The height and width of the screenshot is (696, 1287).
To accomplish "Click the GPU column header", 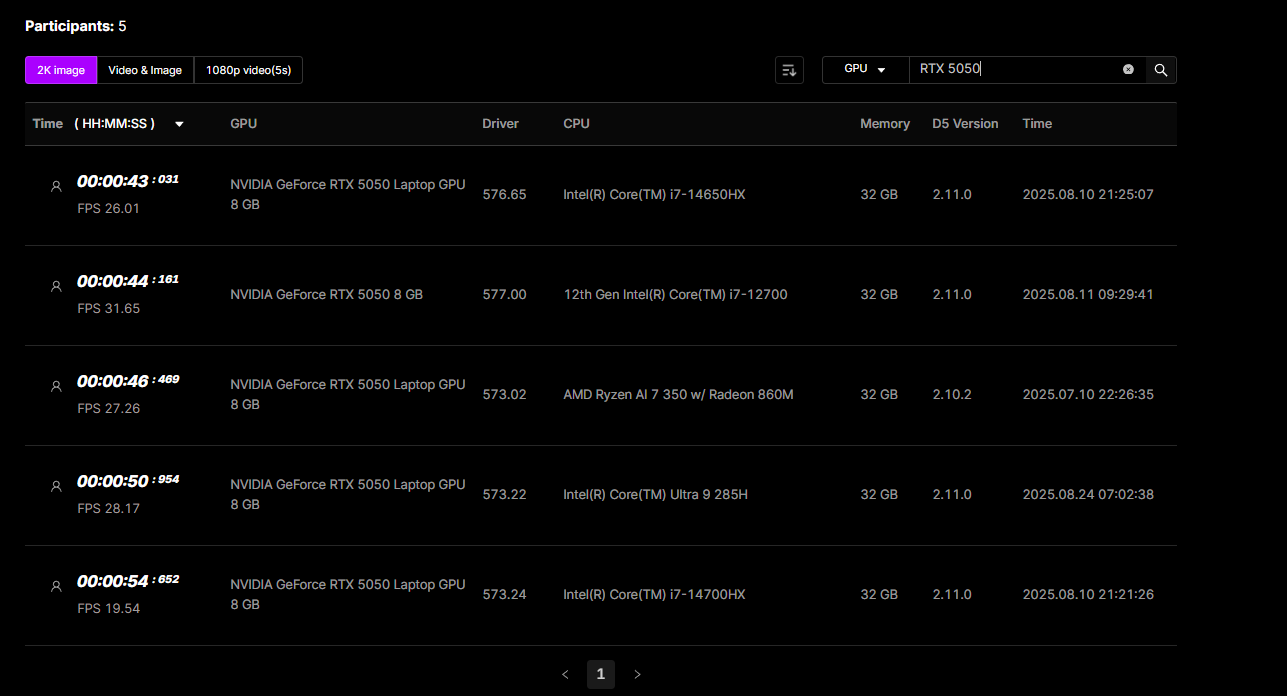I will click(244, 124).
